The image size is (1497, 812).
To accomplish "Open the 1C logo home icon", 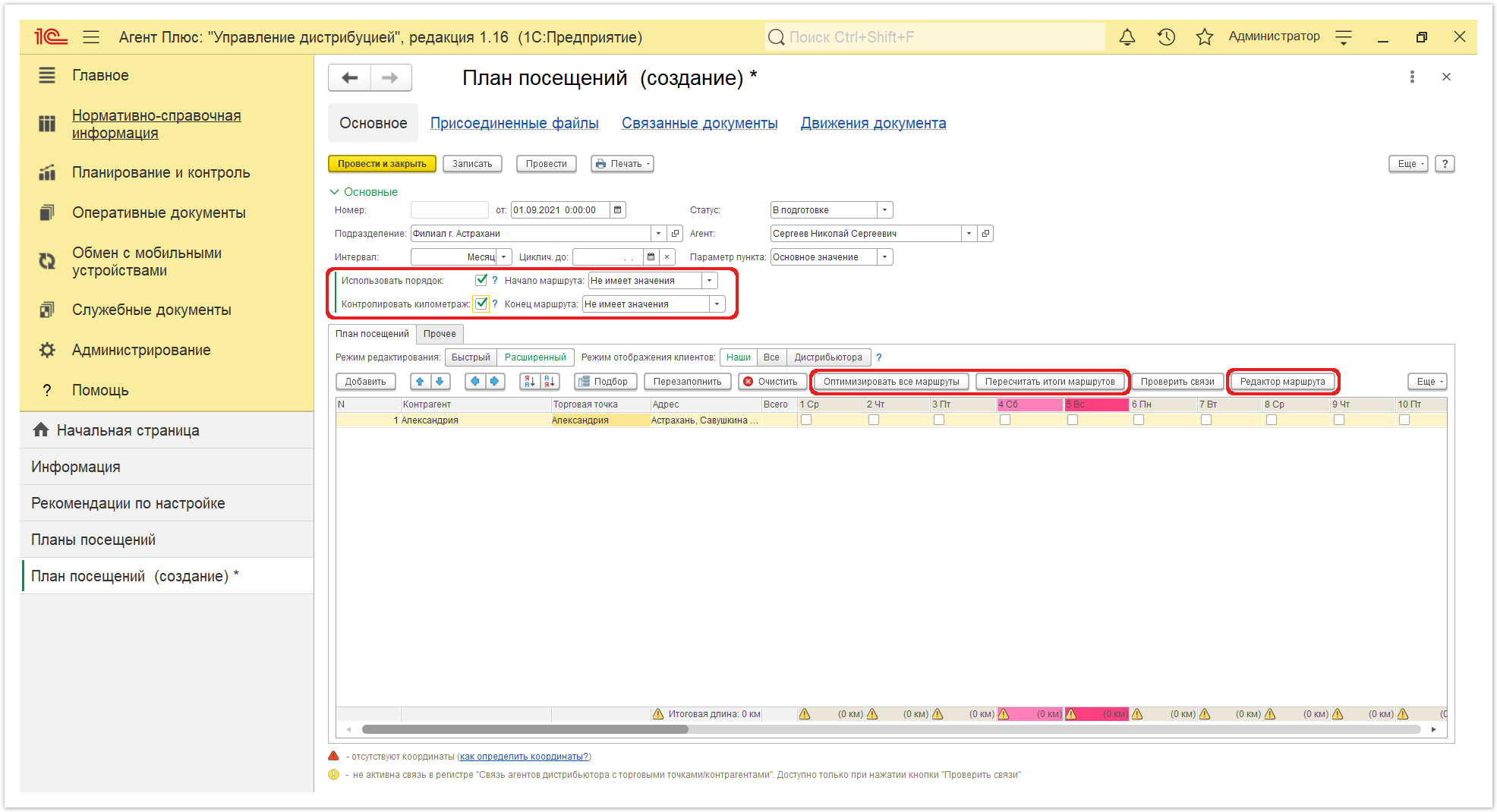I will tap(50, 37).
